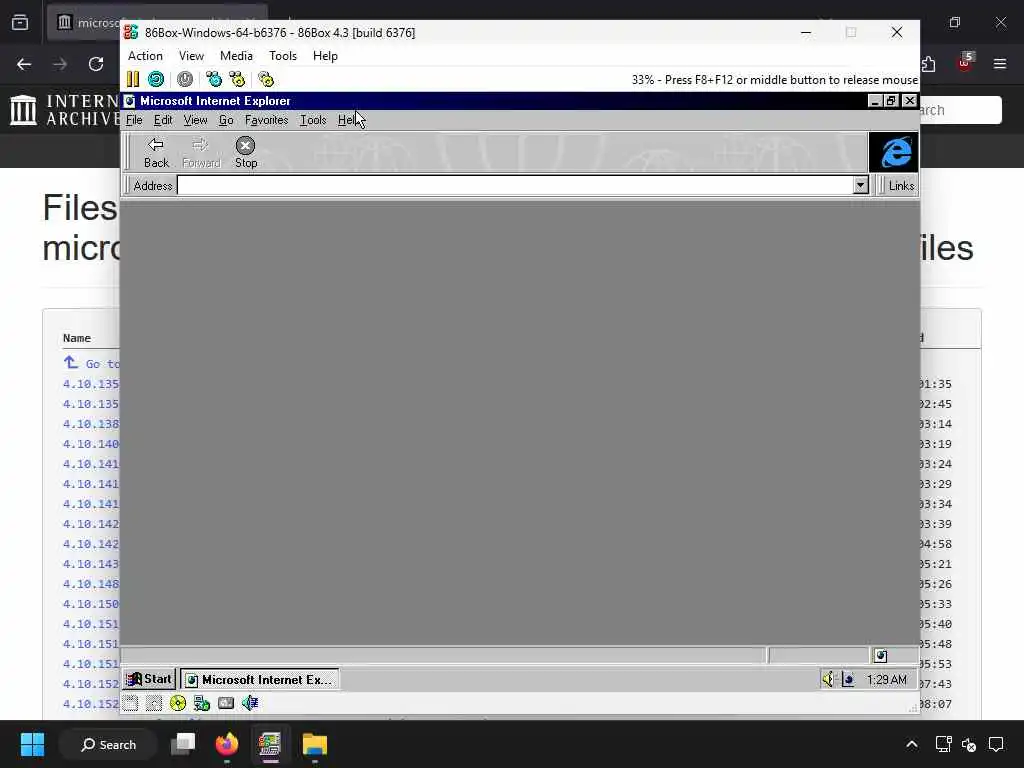1024x768 pixels.
Task: Open Task View on the host taskbar
Action: point(183,744)
